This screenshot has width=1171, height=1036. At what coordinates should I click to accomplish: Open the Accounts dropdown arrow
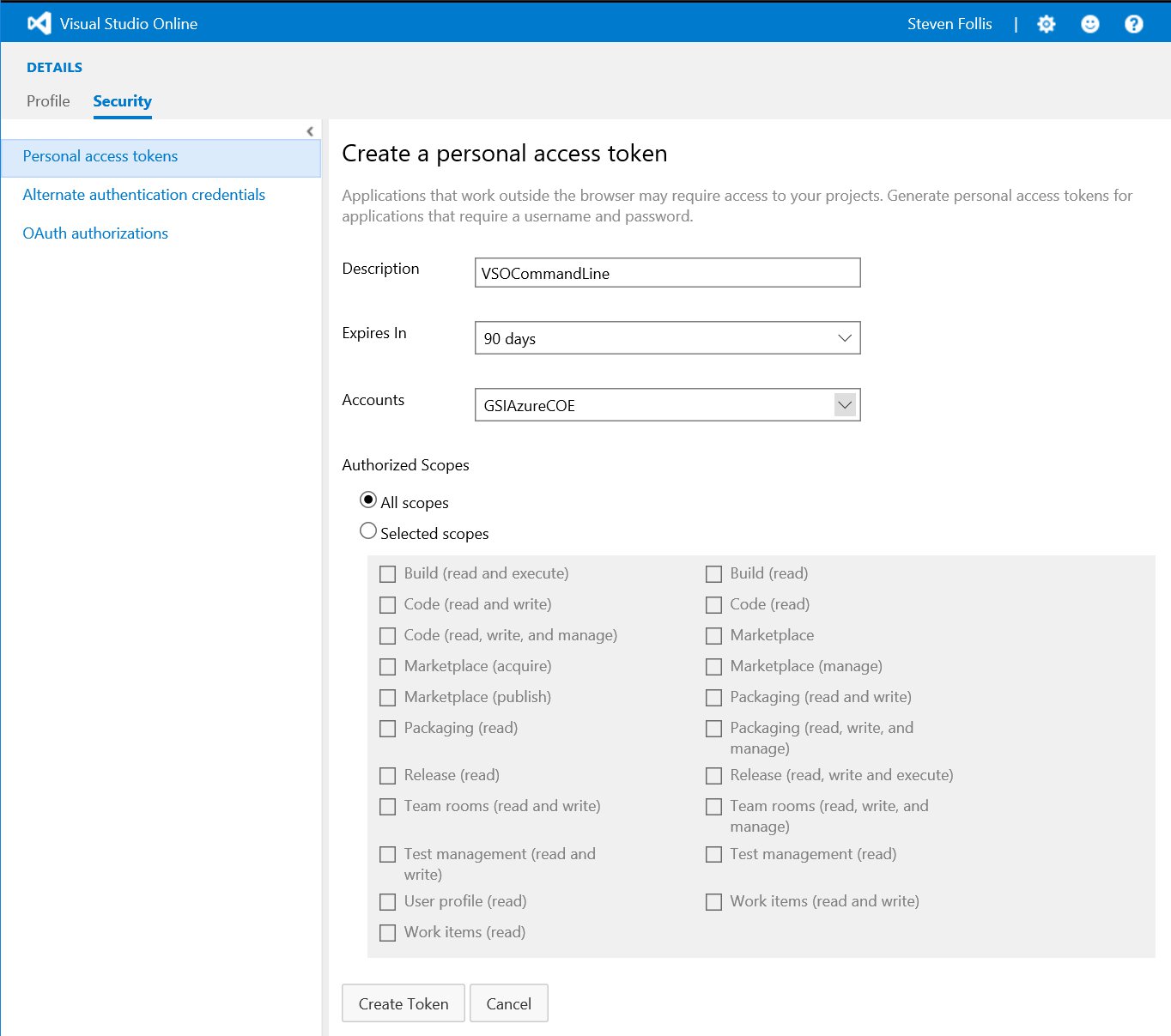845,405
